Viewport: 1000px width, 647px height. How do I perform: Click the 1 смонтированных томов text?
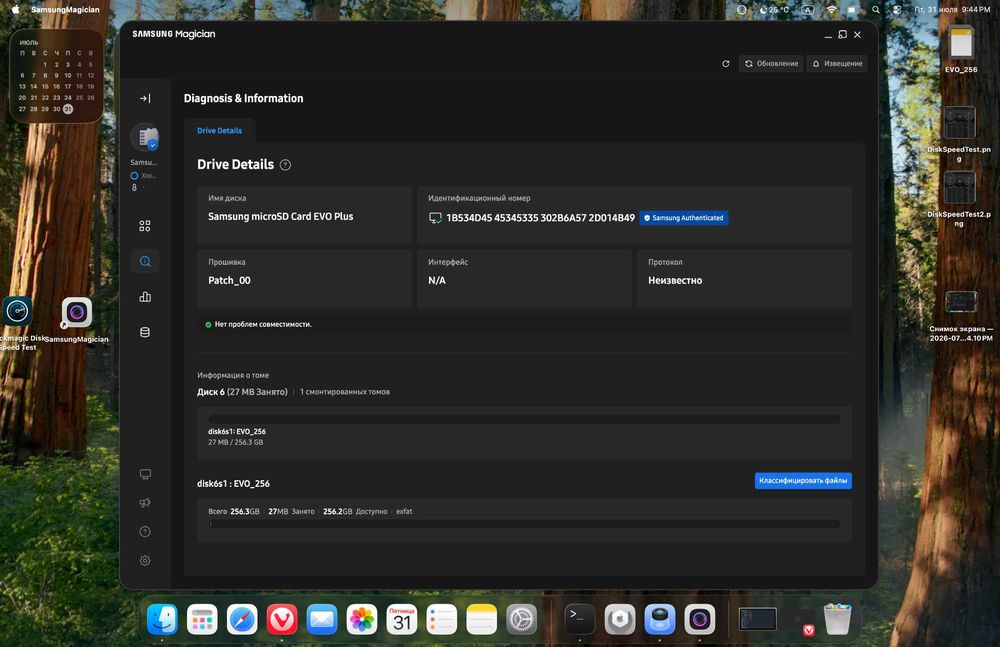(x=344, y=392)
